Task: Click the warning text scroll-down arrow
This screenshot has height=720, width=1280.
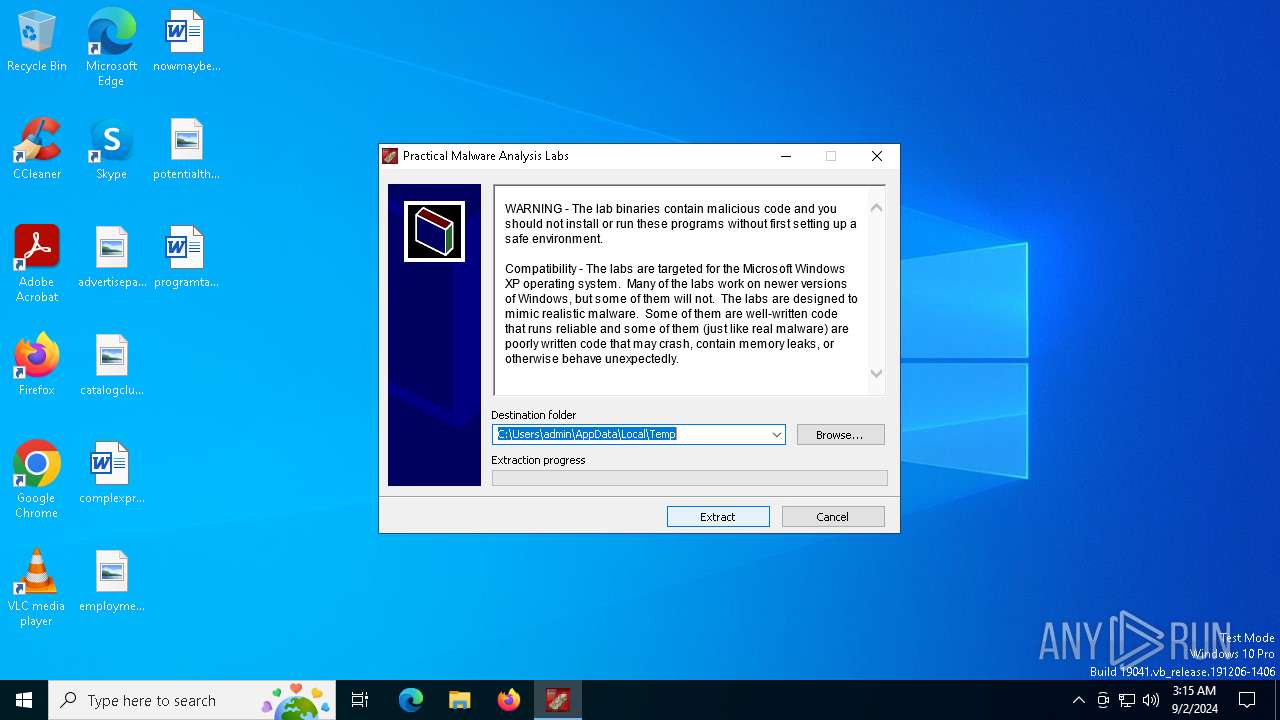Action: point(876,374)
